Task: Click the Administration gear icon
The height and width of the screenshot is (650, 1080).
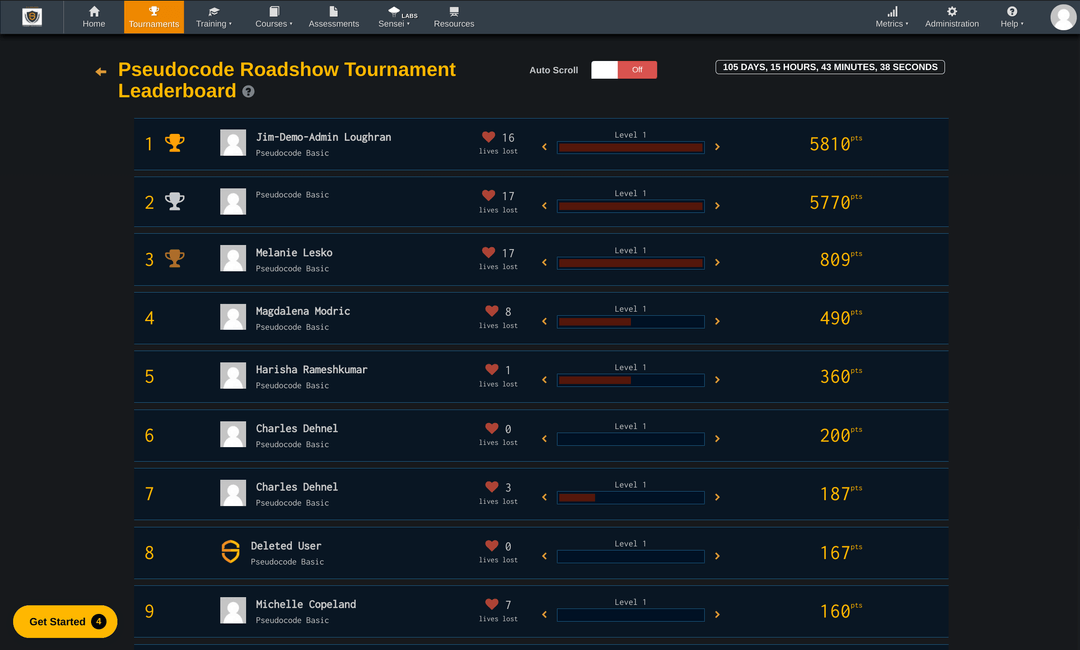Action: point(952,10)
